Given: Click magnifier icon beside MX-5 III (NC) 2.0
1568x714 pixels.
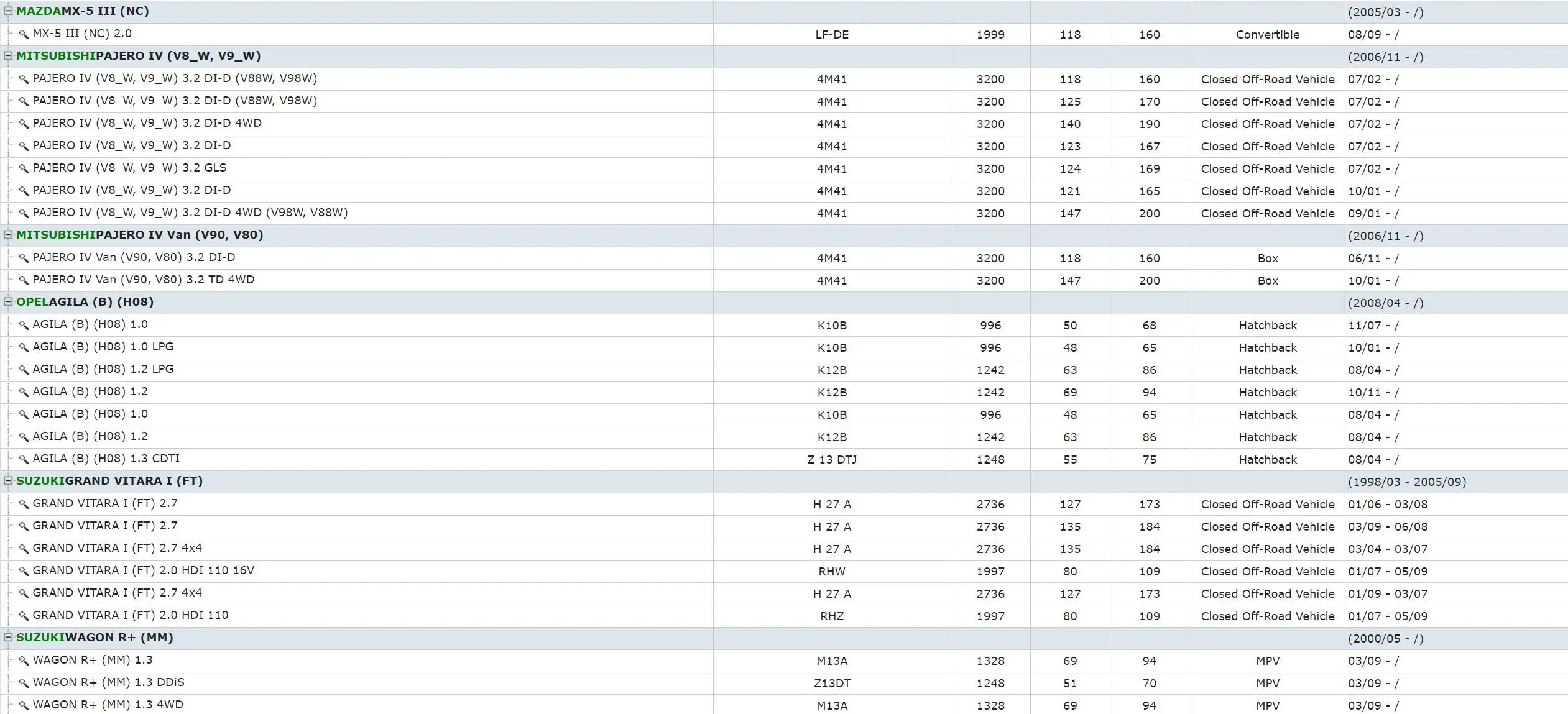Looking at the screenshot, I should pos(24,34).
